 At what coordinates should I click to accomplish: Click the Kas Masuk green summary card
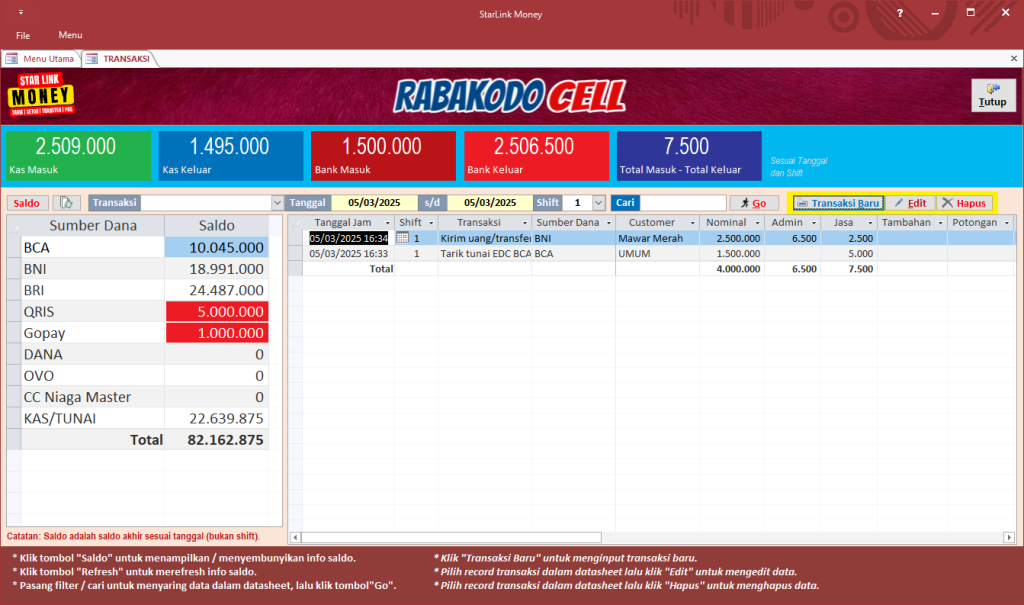[x=78, y=155]
